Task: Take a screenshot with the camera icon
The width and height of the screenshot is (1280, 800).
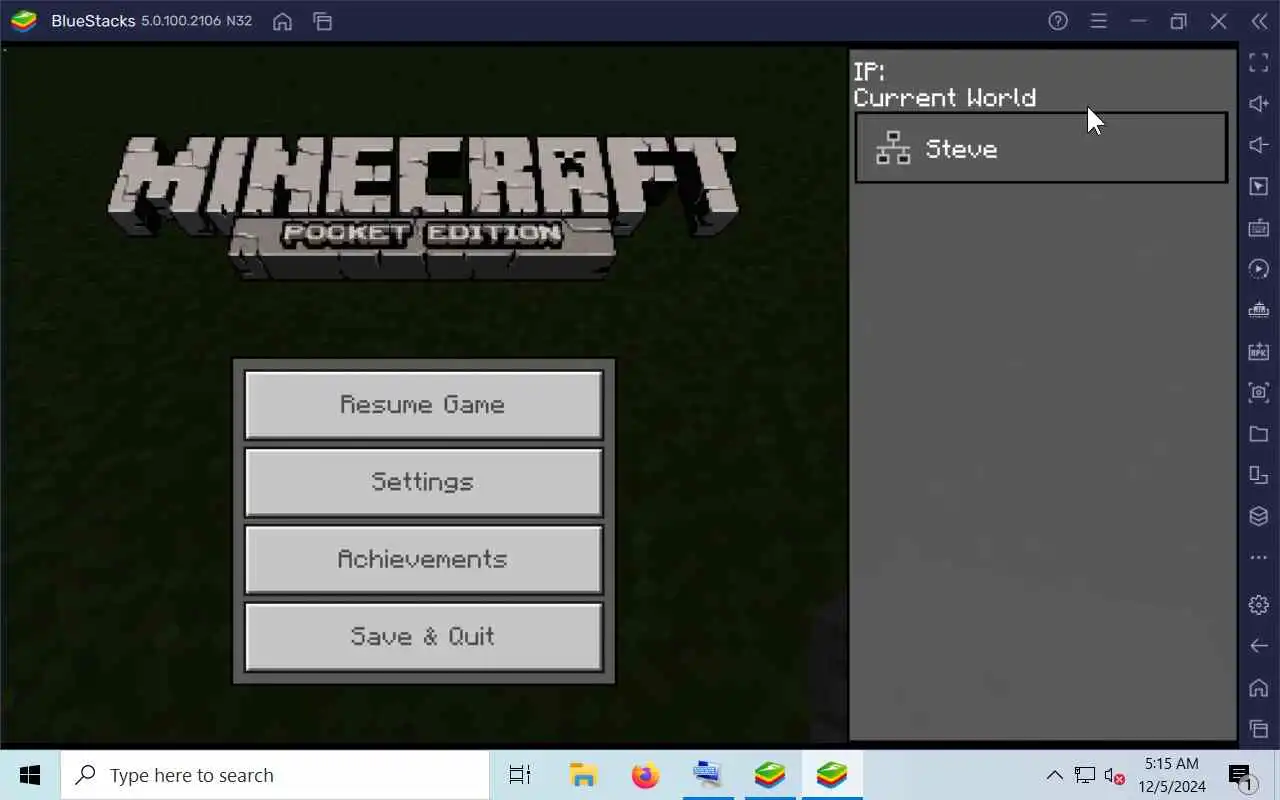Action: (x=1259, y=392)
